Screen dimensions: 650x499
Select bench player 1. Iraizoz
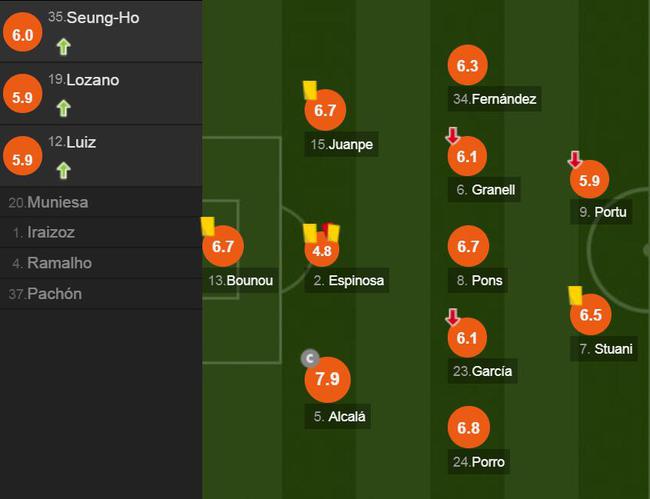click(101, 233)
